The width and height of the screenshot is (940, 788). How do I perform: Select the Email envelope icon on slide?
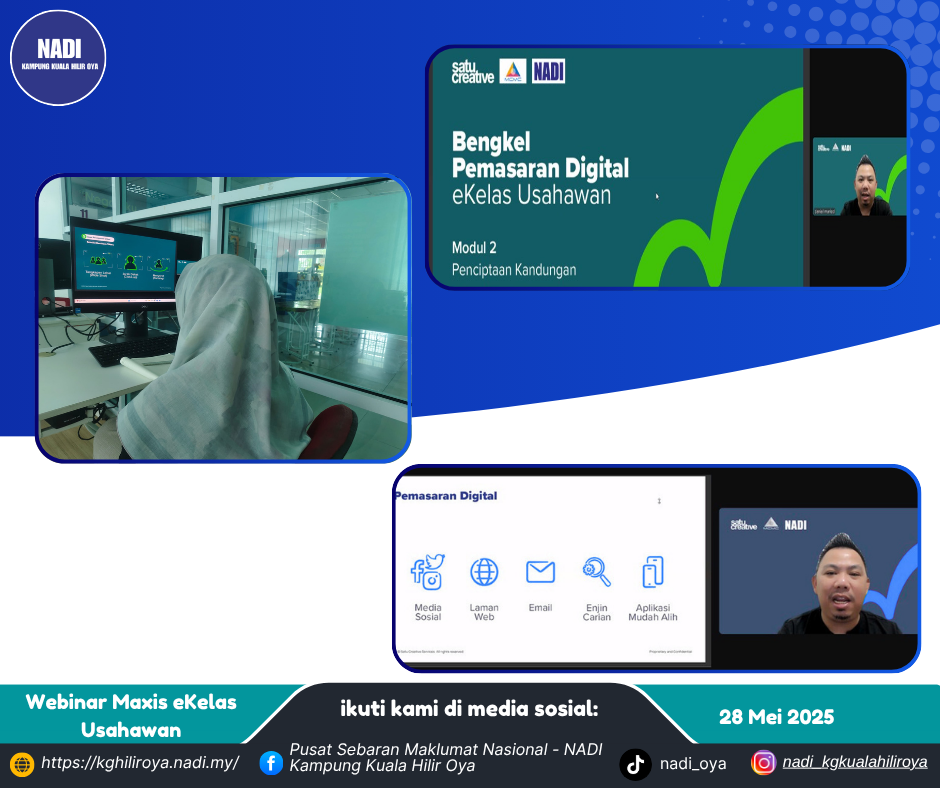[x=540, y=572]
